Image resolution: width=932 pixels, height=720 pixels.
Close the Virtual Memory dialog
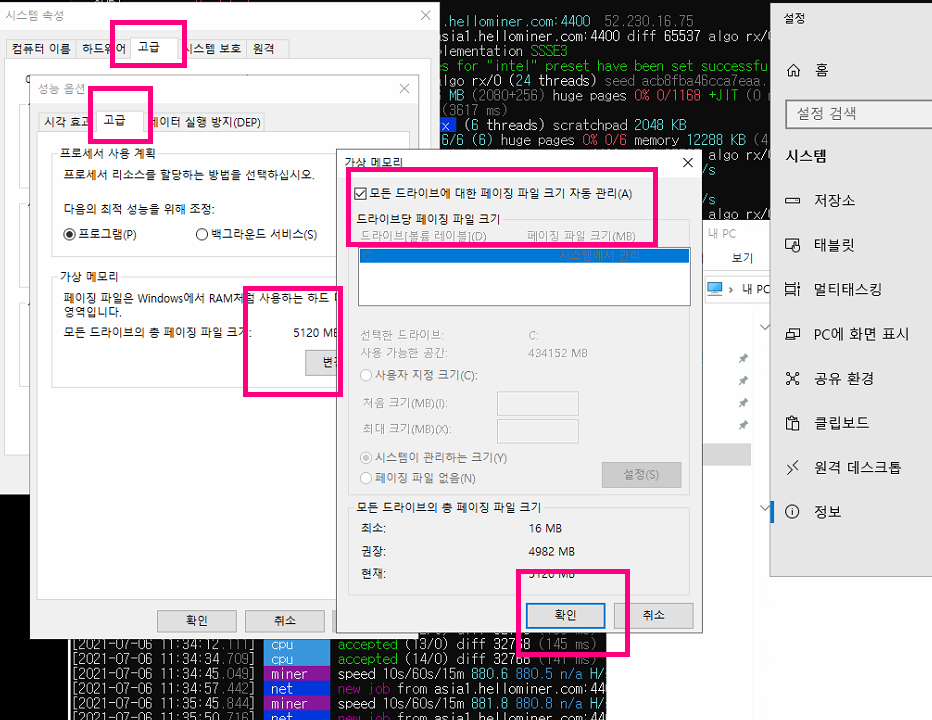coord(688,162)
